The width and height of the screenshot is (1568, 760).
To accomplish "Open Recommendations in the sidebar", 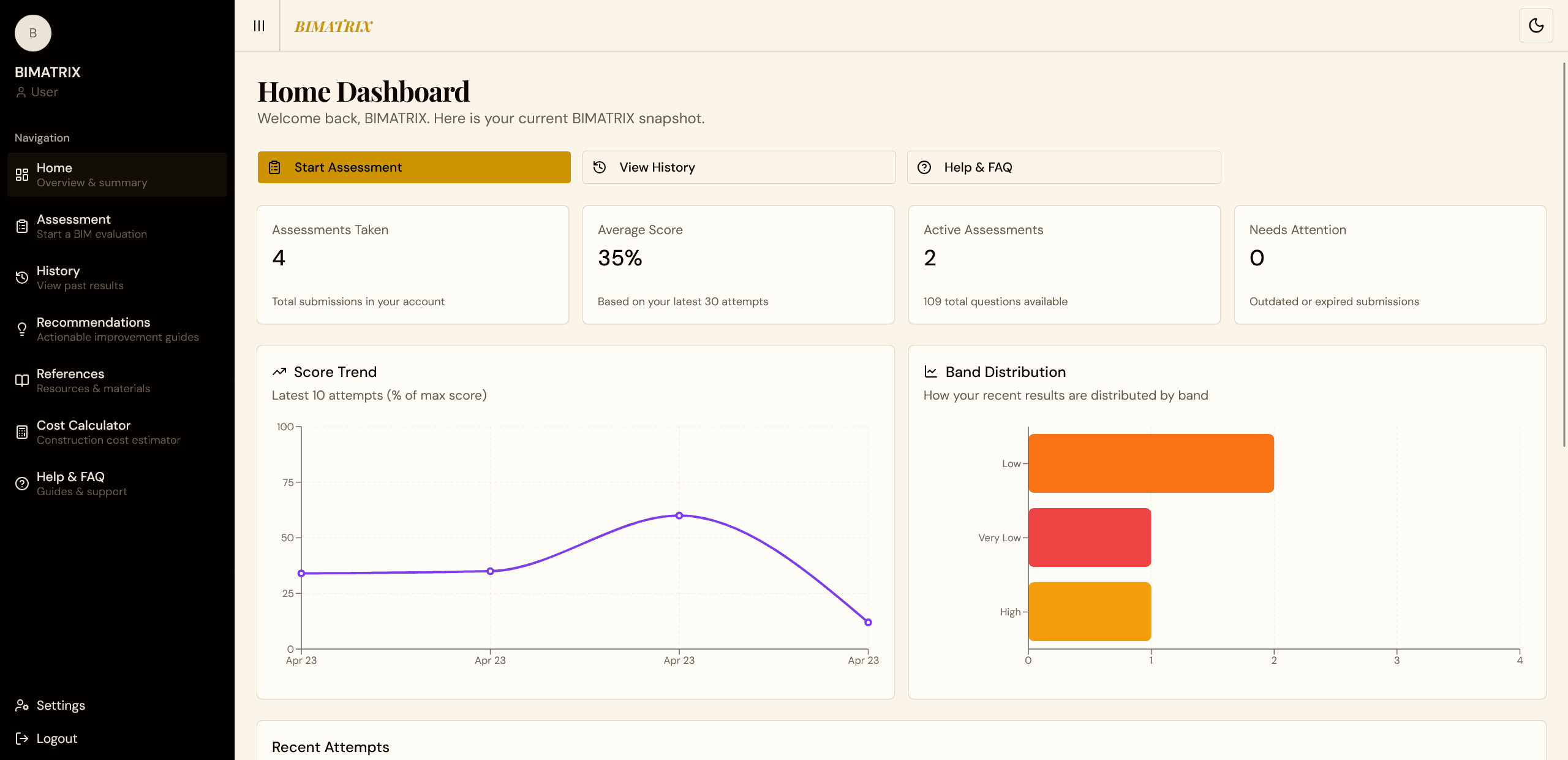I will [x=117, y=329].
